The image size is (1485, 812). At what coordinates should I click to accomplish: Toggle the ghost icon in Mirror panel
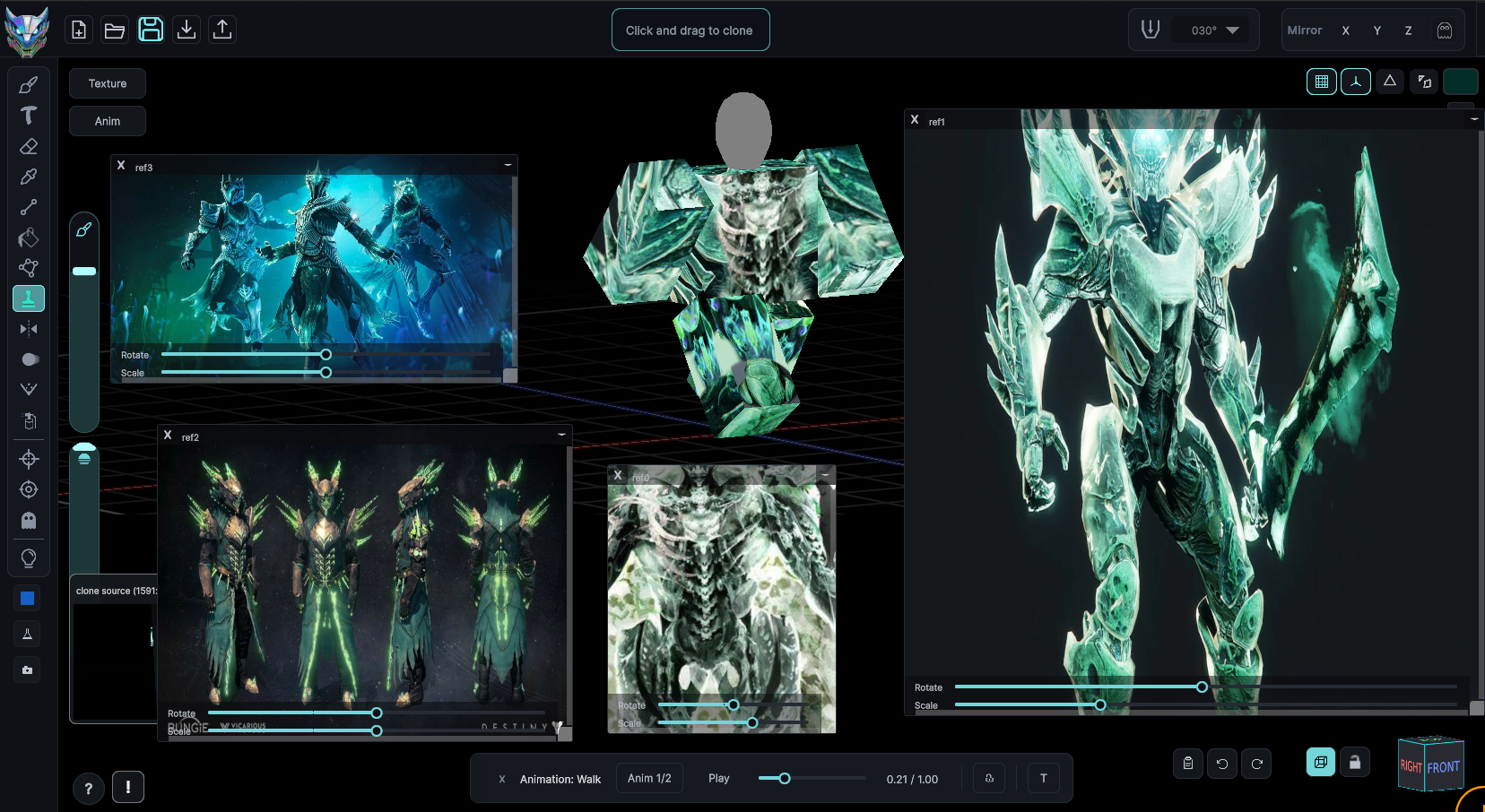coord(1445,30)
